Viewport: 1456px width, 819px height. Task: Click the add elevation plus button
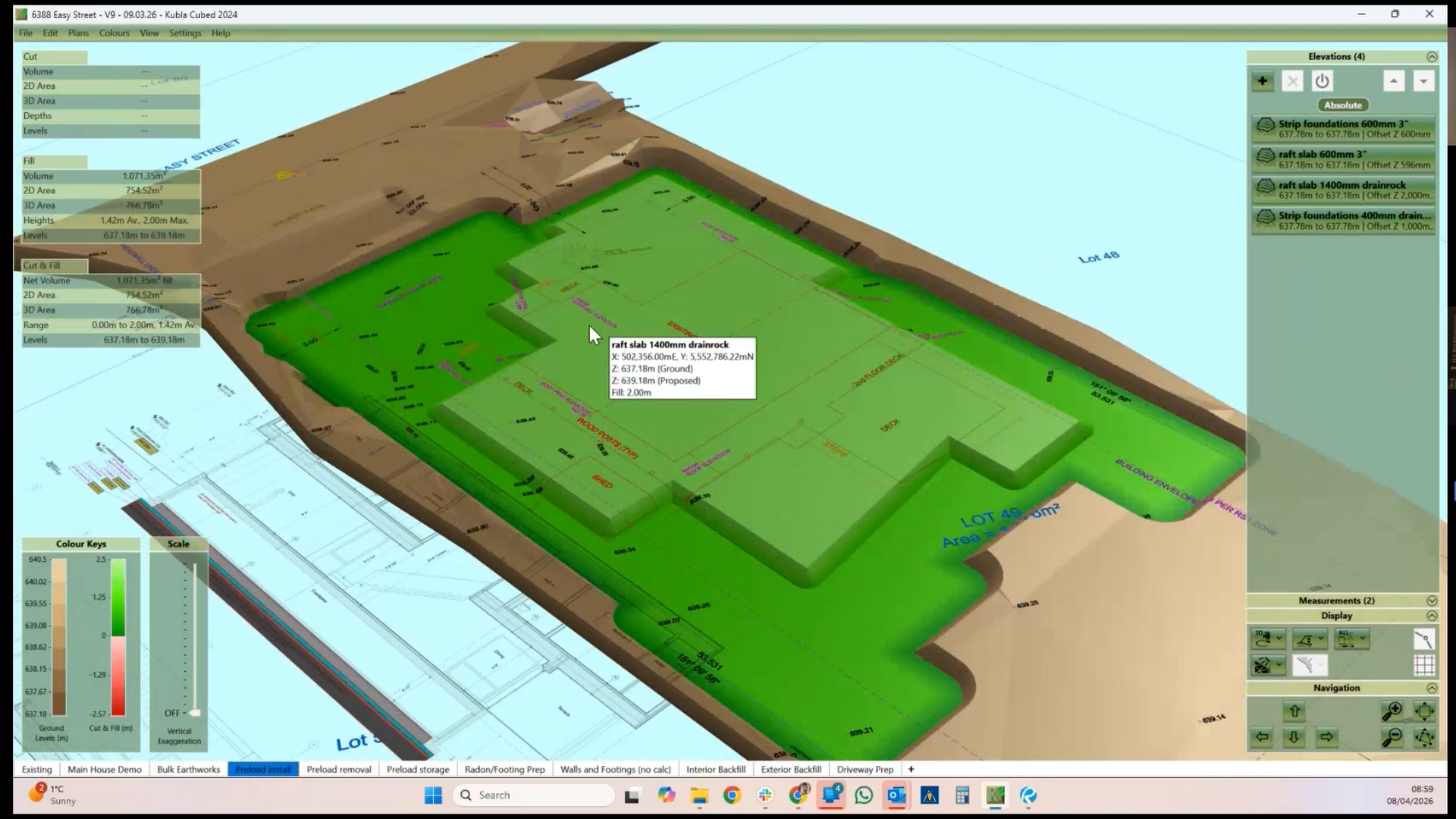pyautogui.click(x=1263, y=81)
